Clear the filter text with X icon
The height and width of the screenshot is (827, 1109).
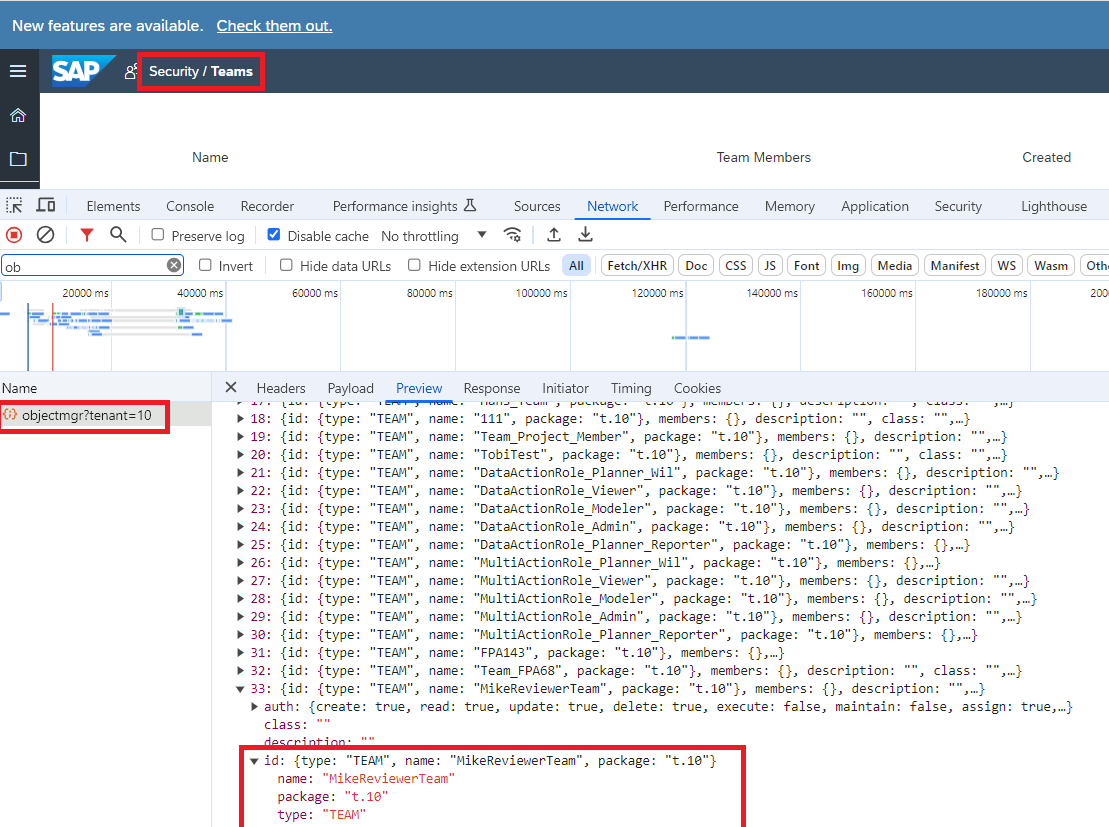tap(174, 265)
